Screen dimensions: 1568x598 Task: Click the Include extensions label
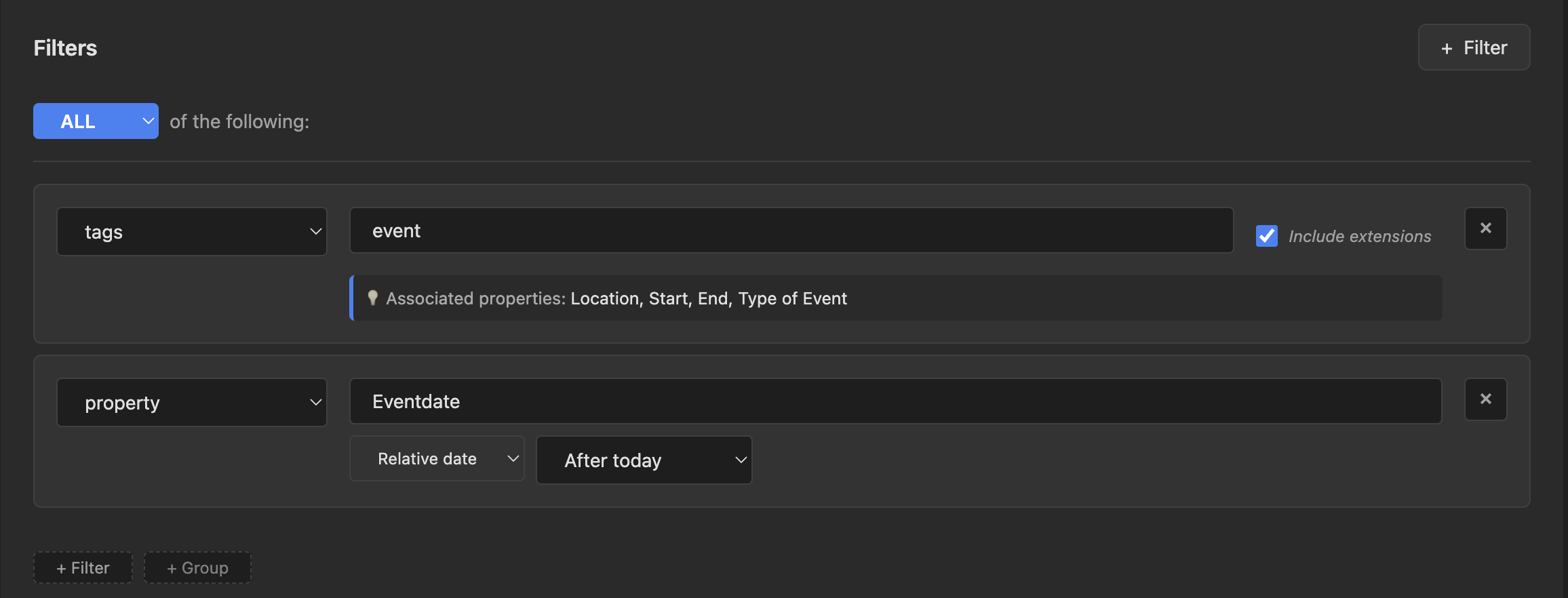coord(1359,236)
